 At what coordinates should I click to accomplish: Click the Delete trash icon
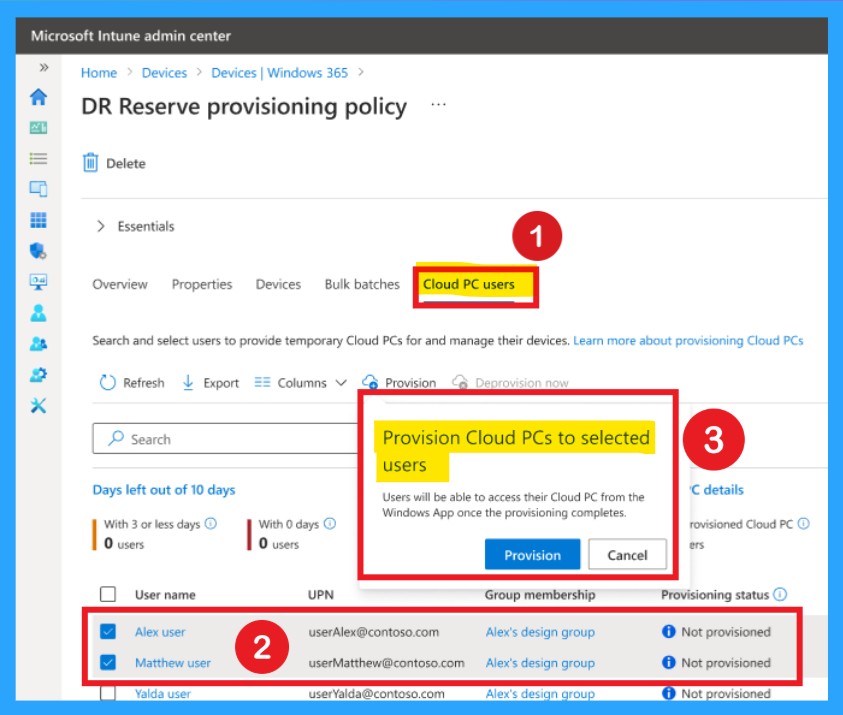pos(90,162)
